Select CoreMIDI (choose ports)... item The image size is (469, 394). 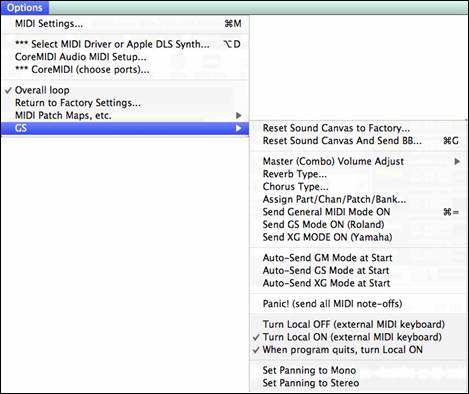click(x=125, y=69)
